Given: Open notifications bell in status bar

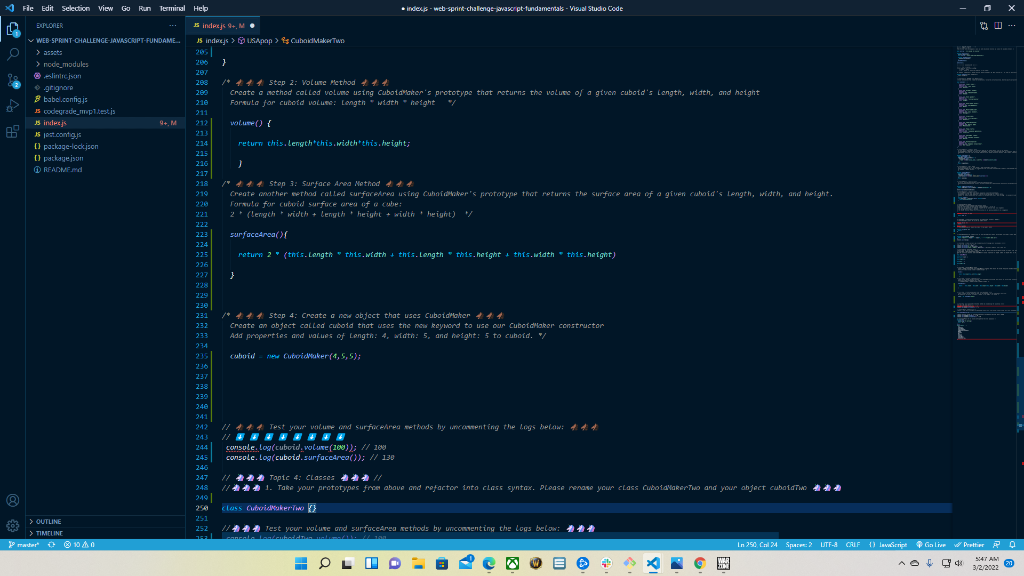Looking at the screenshot, I should pyautogui.click(x=1012, y=545).
